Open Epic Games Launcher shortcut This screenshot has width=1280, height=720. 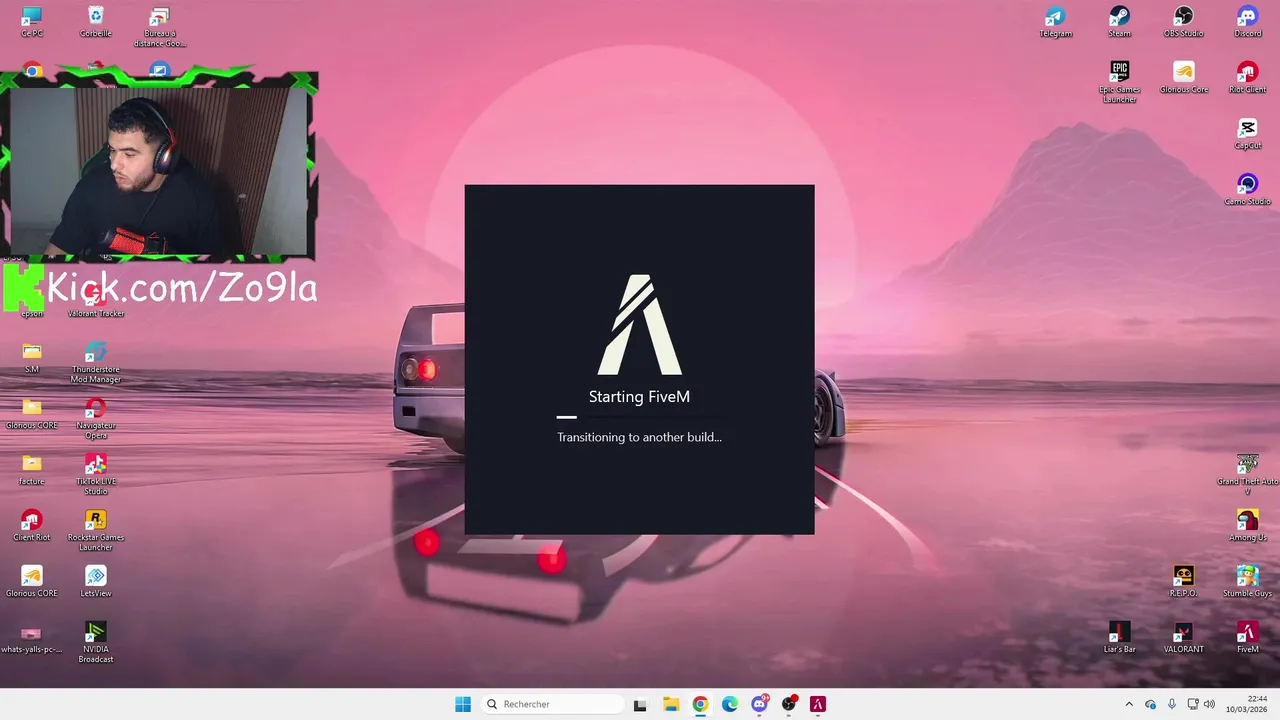point(1119,82)
